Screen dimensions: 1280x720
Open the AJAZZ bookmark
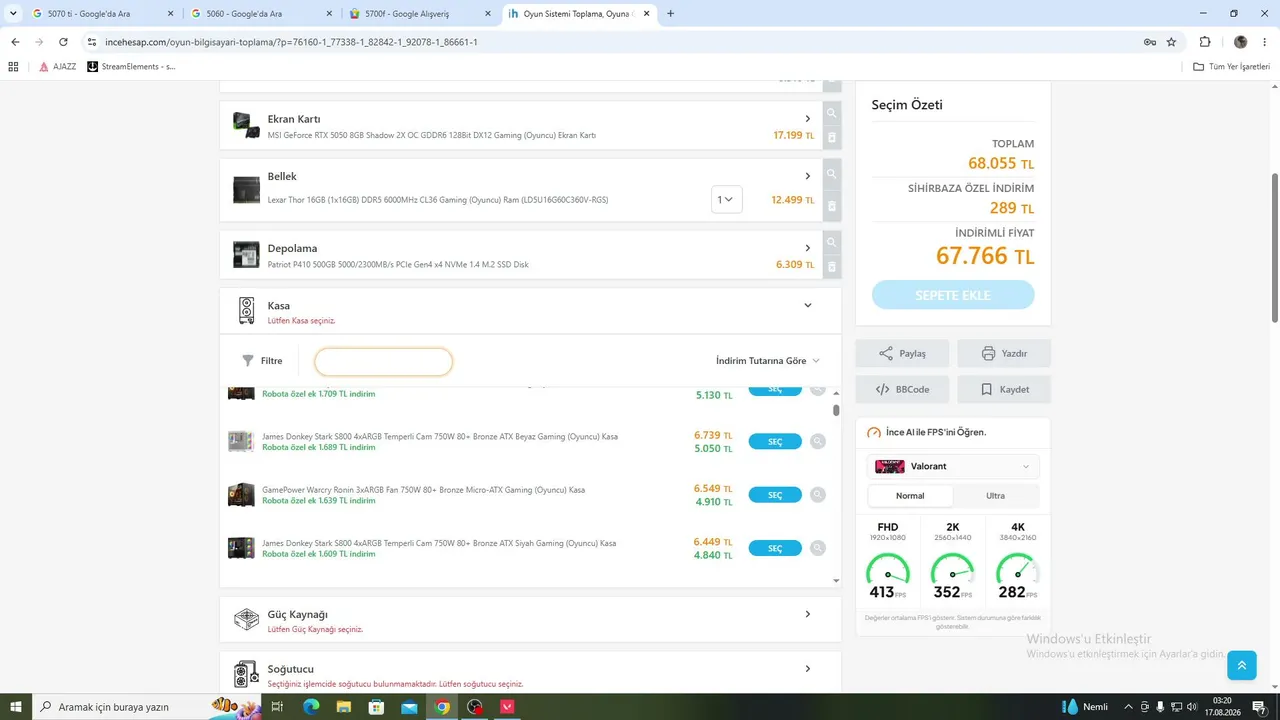(57, 67)
